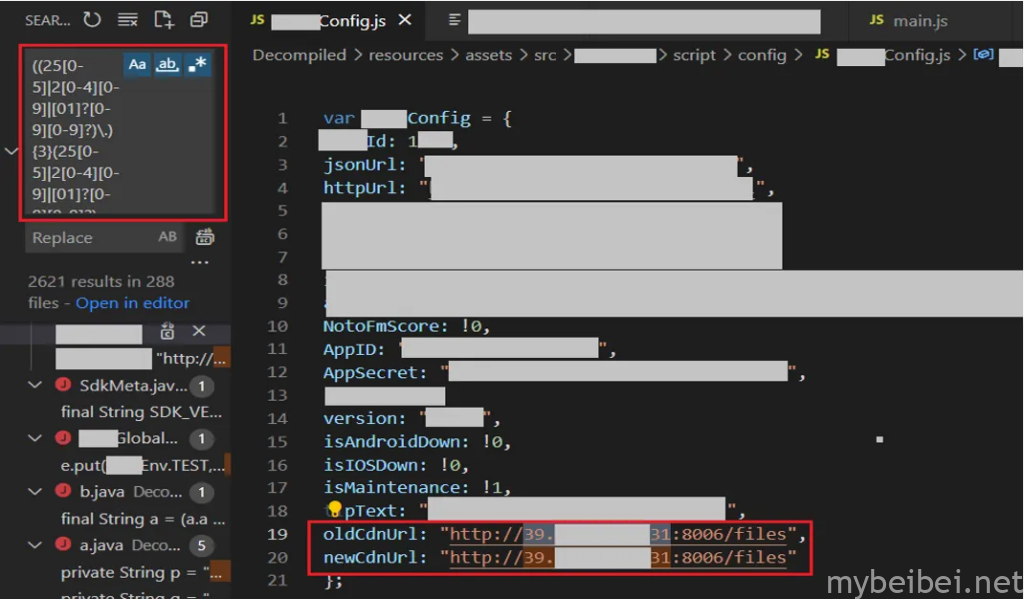
Task: Close the Config.js editor tab
Action: (x=404, y=20)
